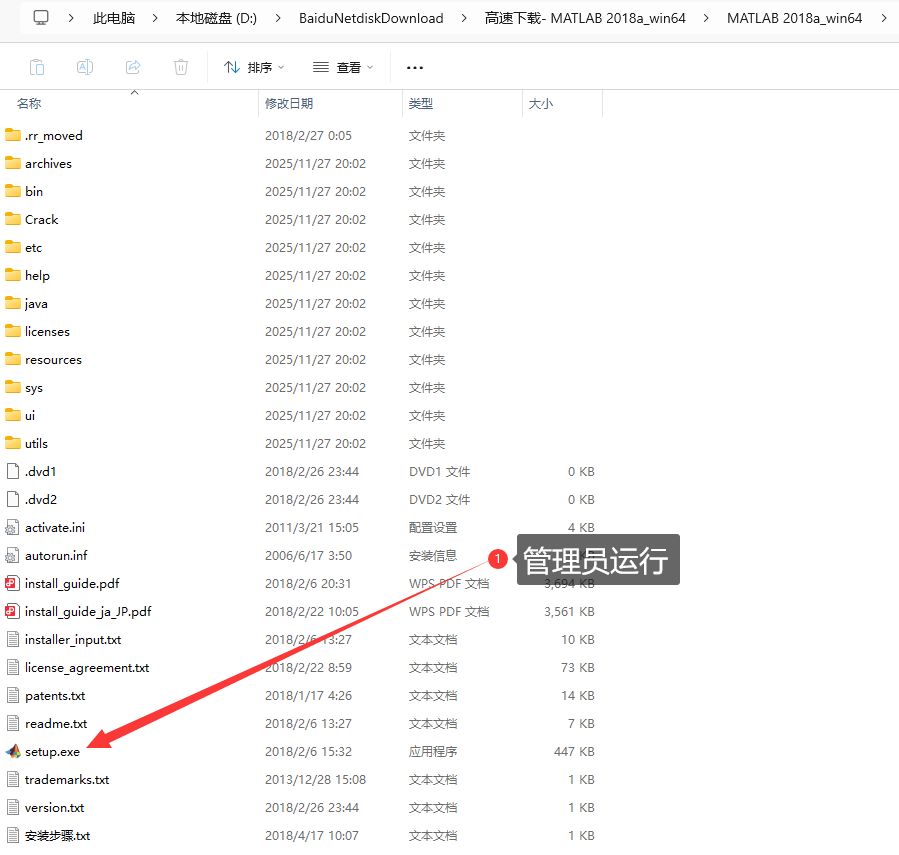Select the utils folder icon
The height and width of the screenshot is (855, 899).
click(13, 443)
